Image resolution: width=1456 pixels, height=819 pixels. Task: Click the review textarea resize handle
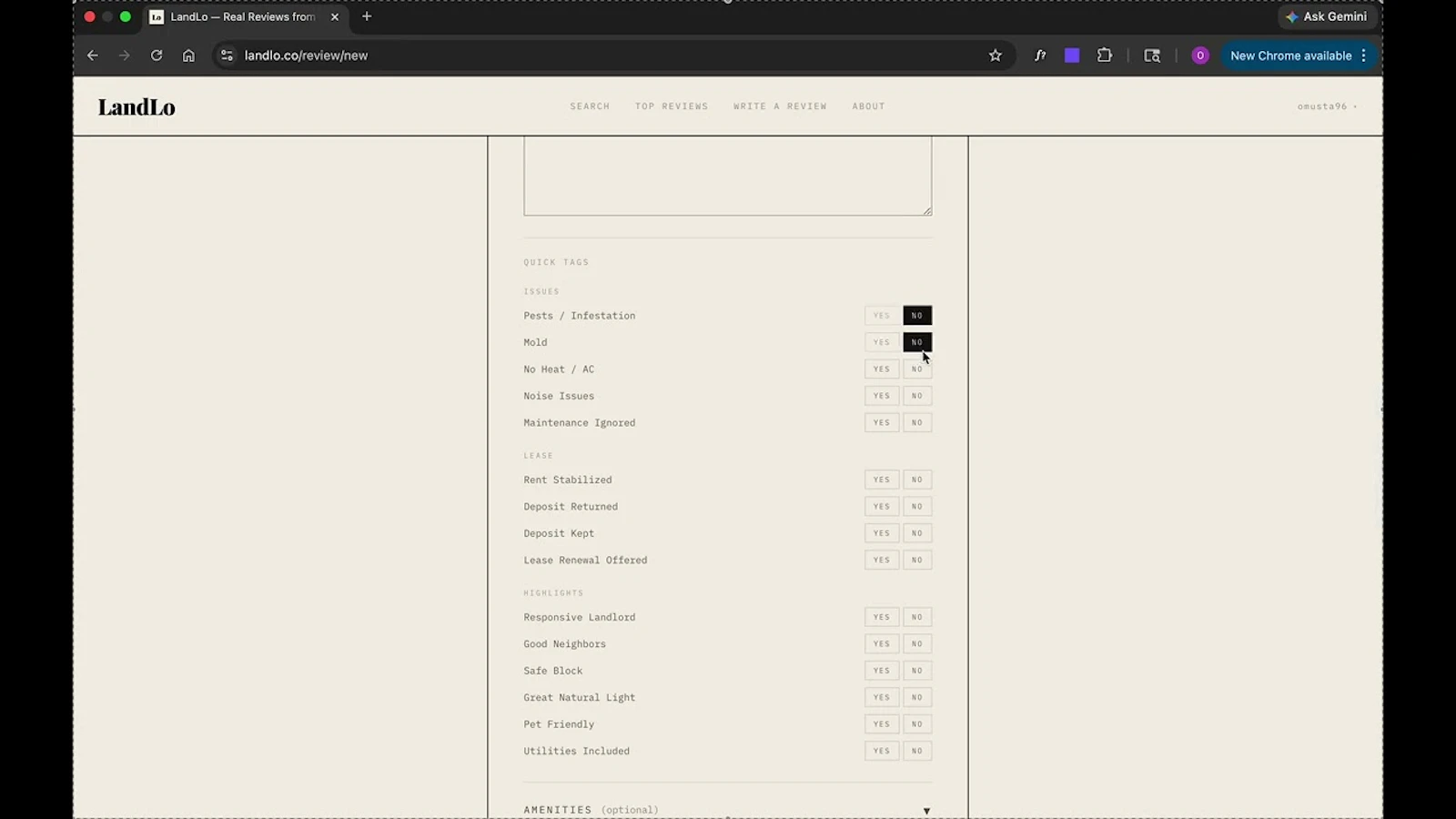(x=927, y=211)
